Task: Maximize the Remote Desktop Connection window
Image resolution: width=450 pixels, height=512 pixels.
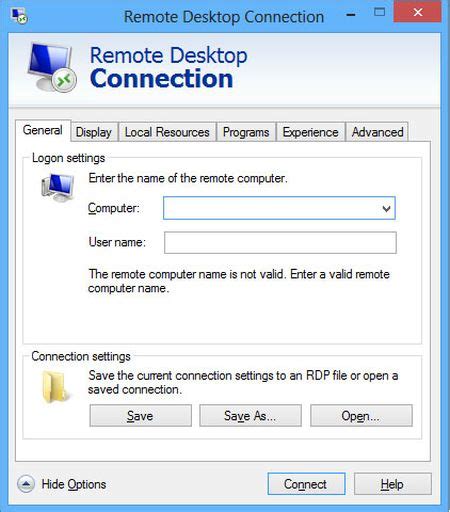Action: point(379,13)
